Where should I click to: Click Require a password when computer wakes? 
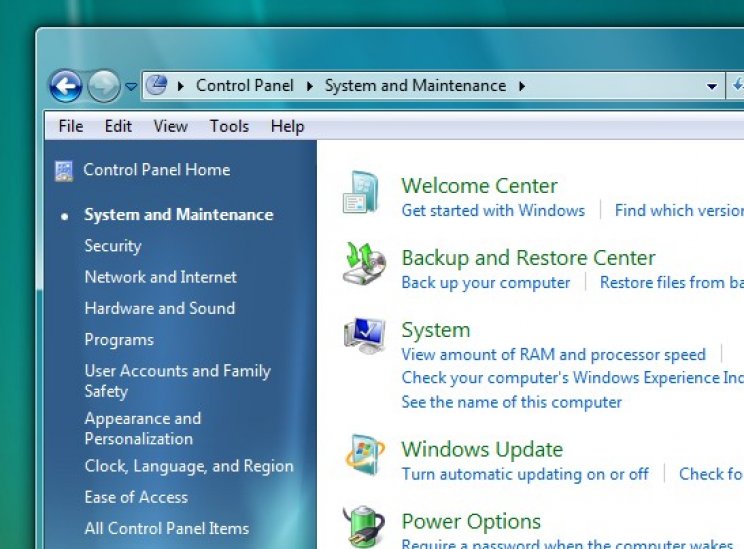click(567, 544)
